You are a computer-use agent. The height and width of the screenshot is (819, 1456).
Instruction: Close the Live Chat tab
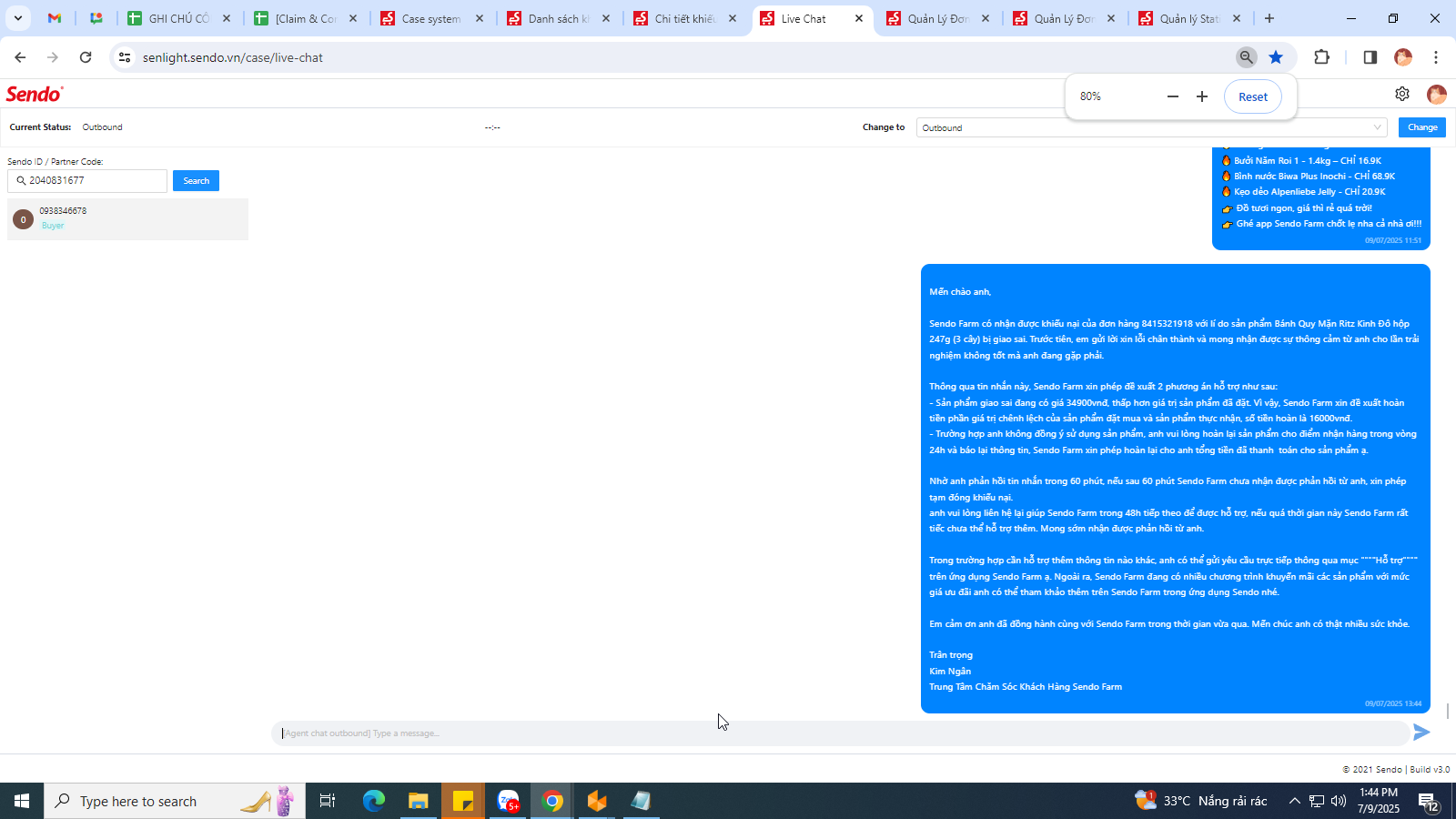858,18
